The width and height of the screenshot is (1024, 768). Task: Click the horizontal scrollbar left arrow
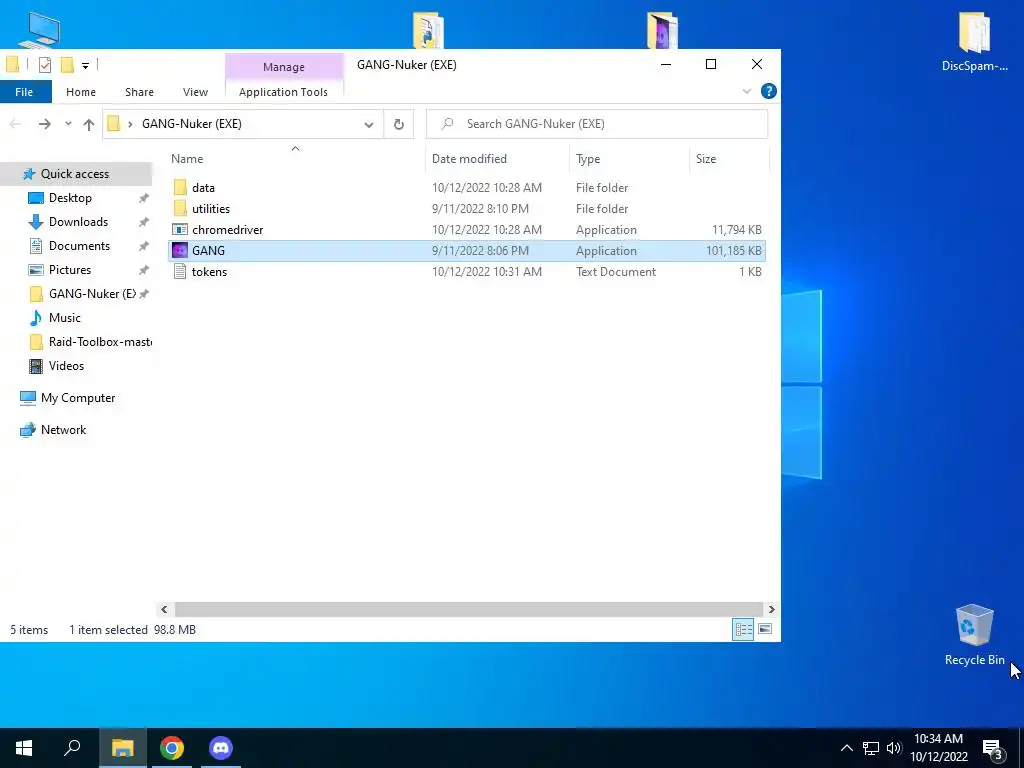[164, 609]
